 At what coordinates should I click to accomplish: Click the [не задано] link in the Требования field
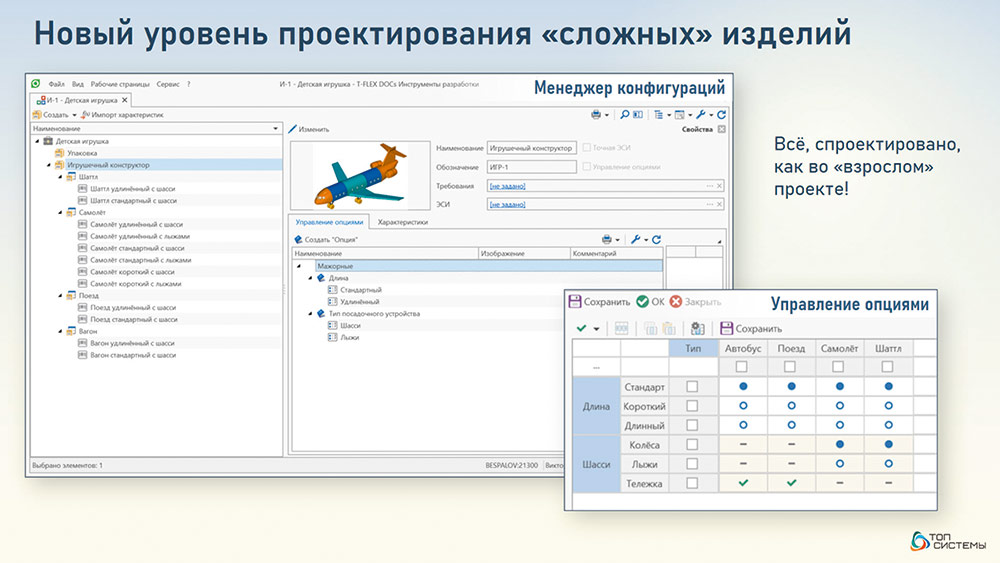click(508, 186)
